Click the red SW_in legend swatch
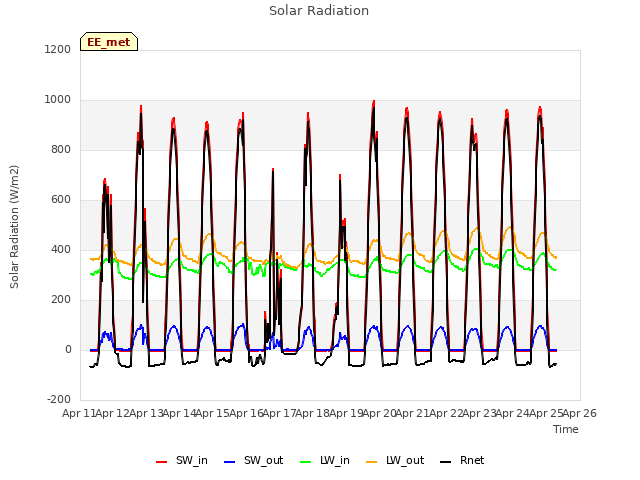Image resolution: width=640 pixels, height=480 pixels. click(162, 462)
